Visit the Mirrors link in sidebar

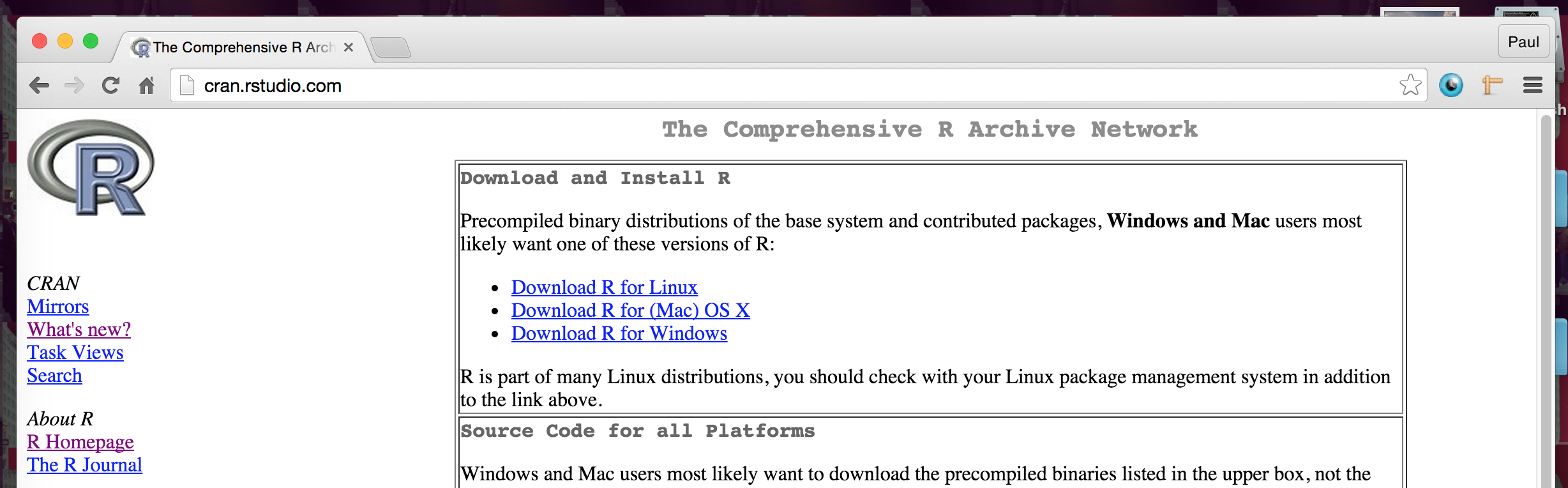[x=57, y=307]
